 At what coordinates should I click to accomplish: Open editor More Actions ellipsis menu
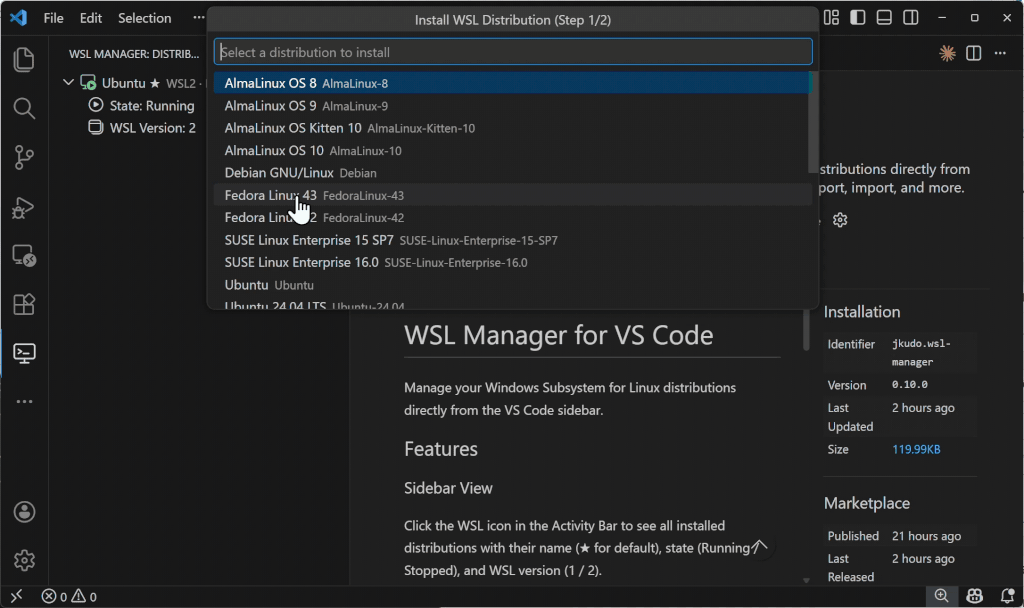1000,53
